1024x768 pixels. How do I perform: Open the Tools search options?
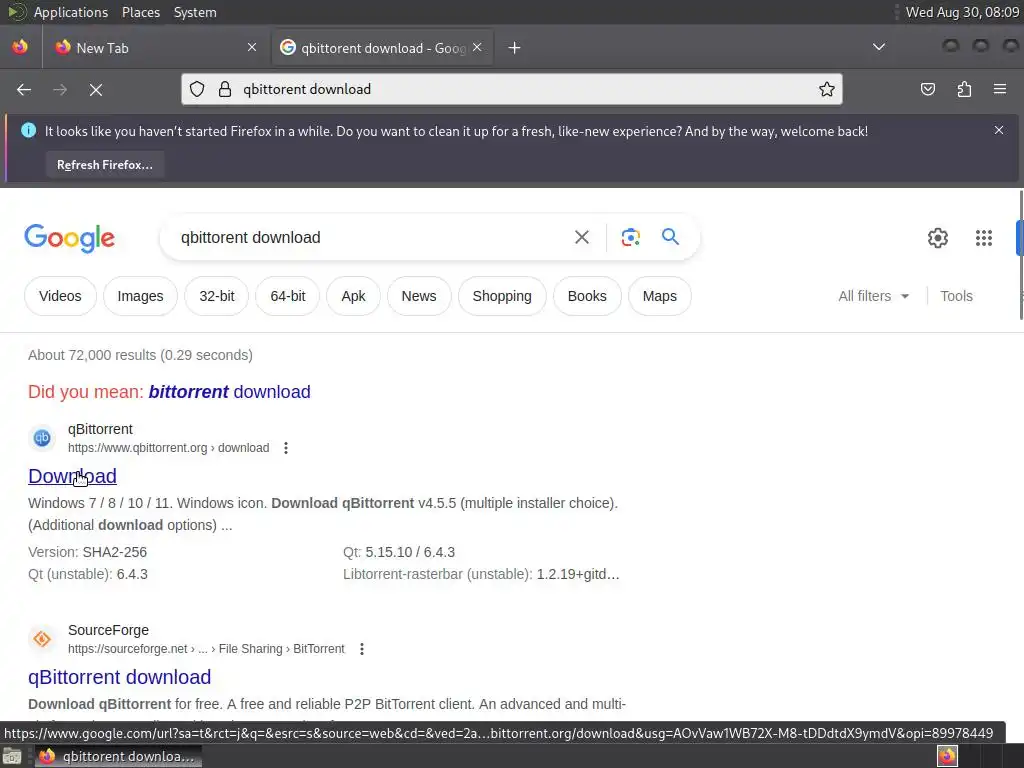(x=956, y=296)
